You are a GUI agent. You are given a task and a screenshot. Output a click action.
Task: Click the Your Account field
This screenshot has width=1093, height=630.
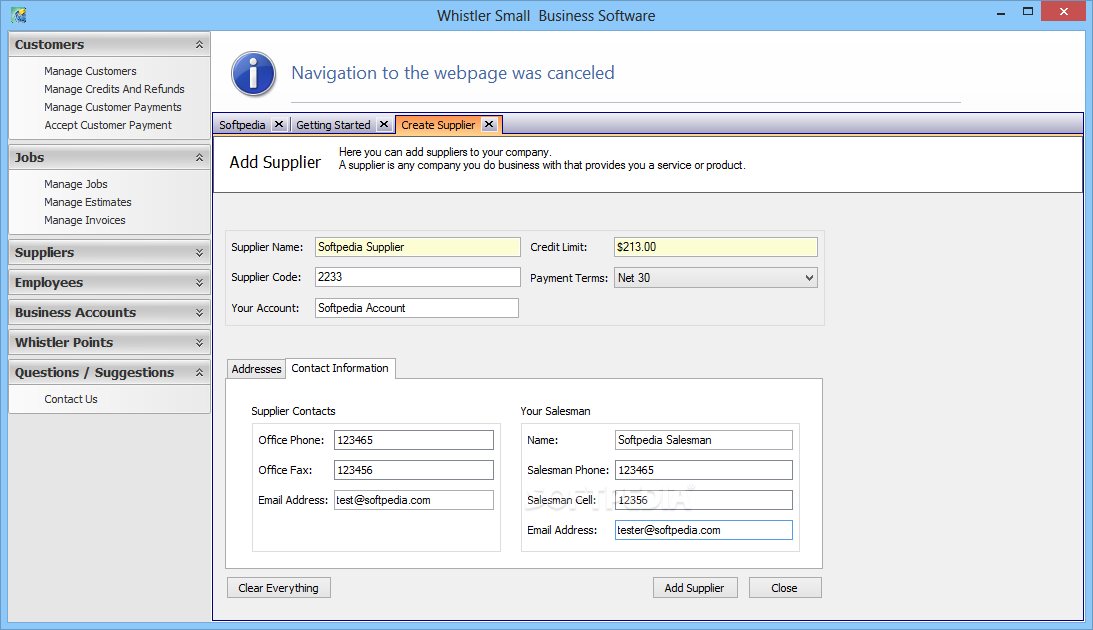pos(417,307)
